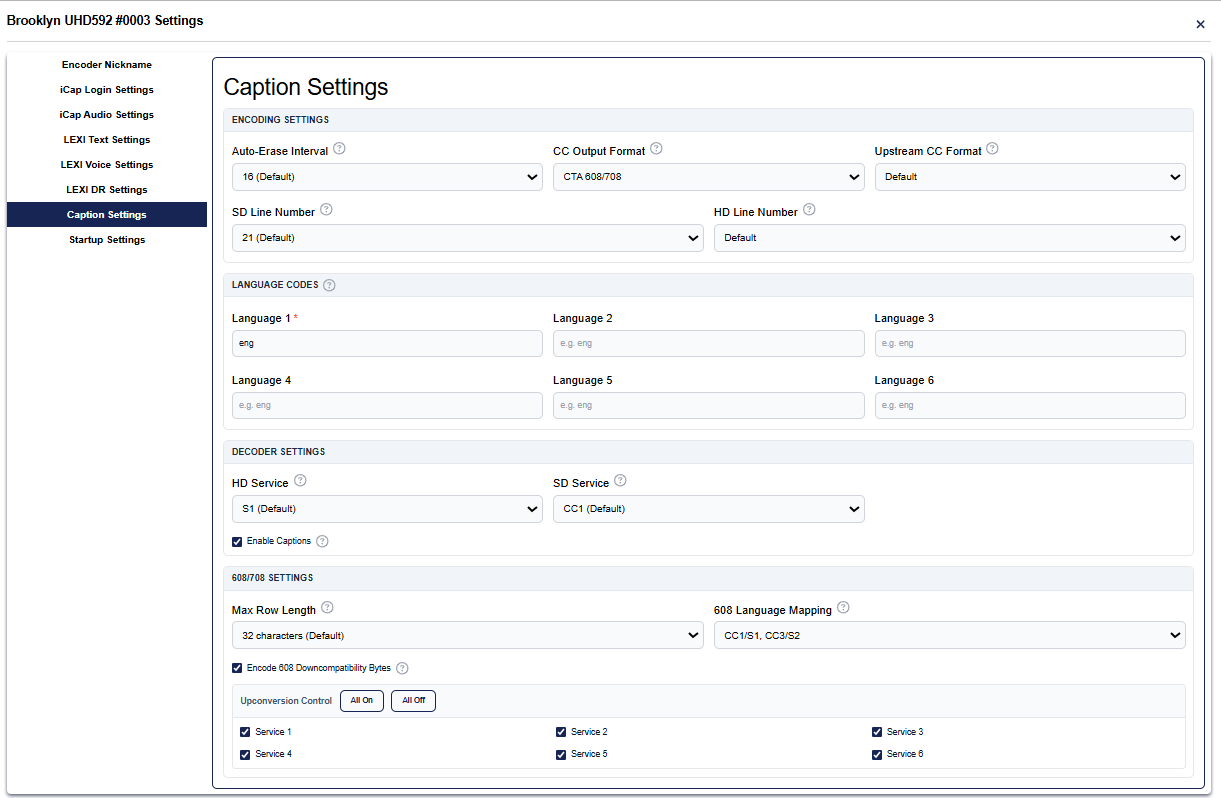Select Caption Settings in sidebar
This screenshot has height=798, width=1221.
107,215
